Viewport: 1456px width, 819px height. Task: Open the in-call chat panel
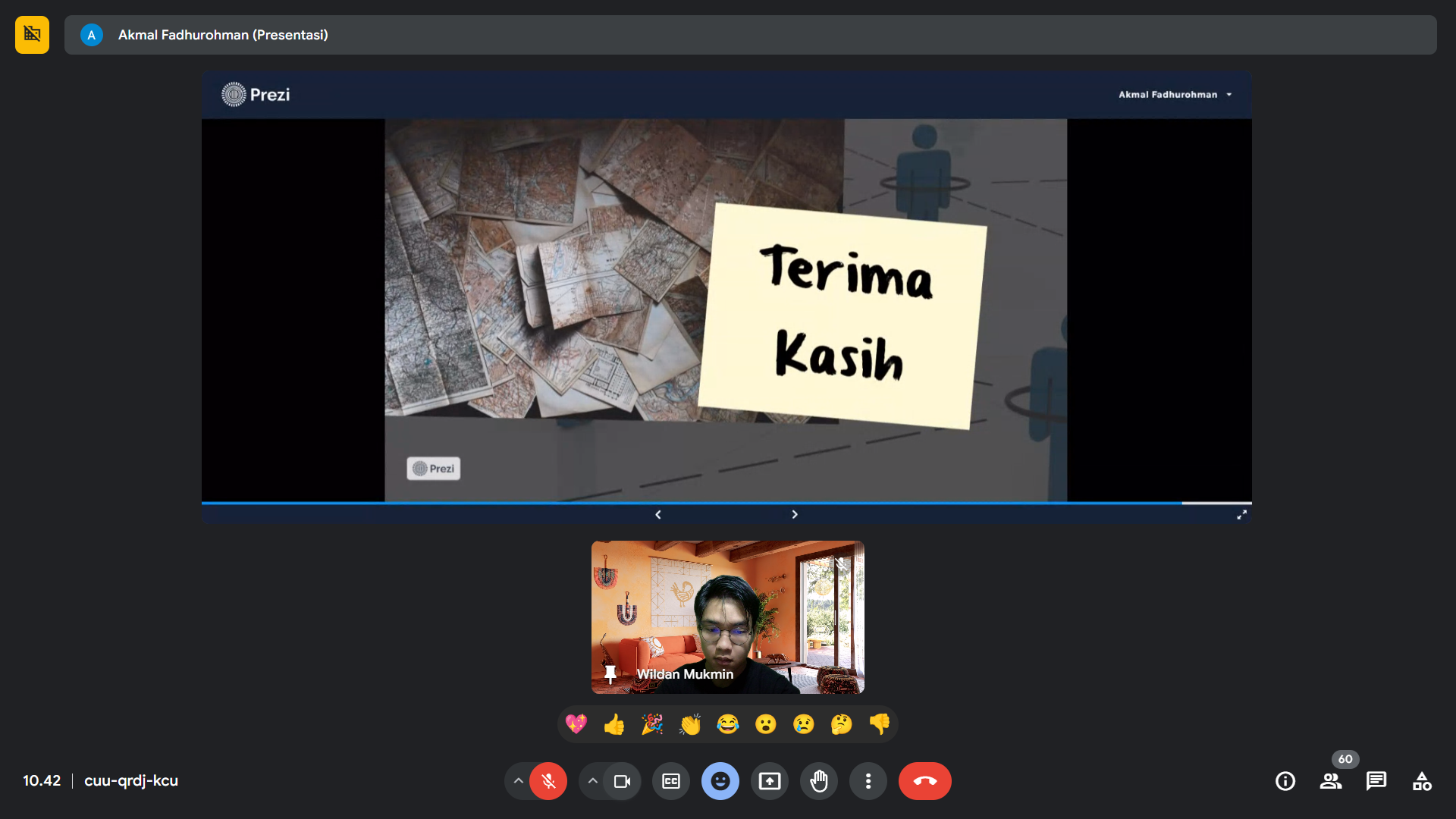pos(1376,781)
